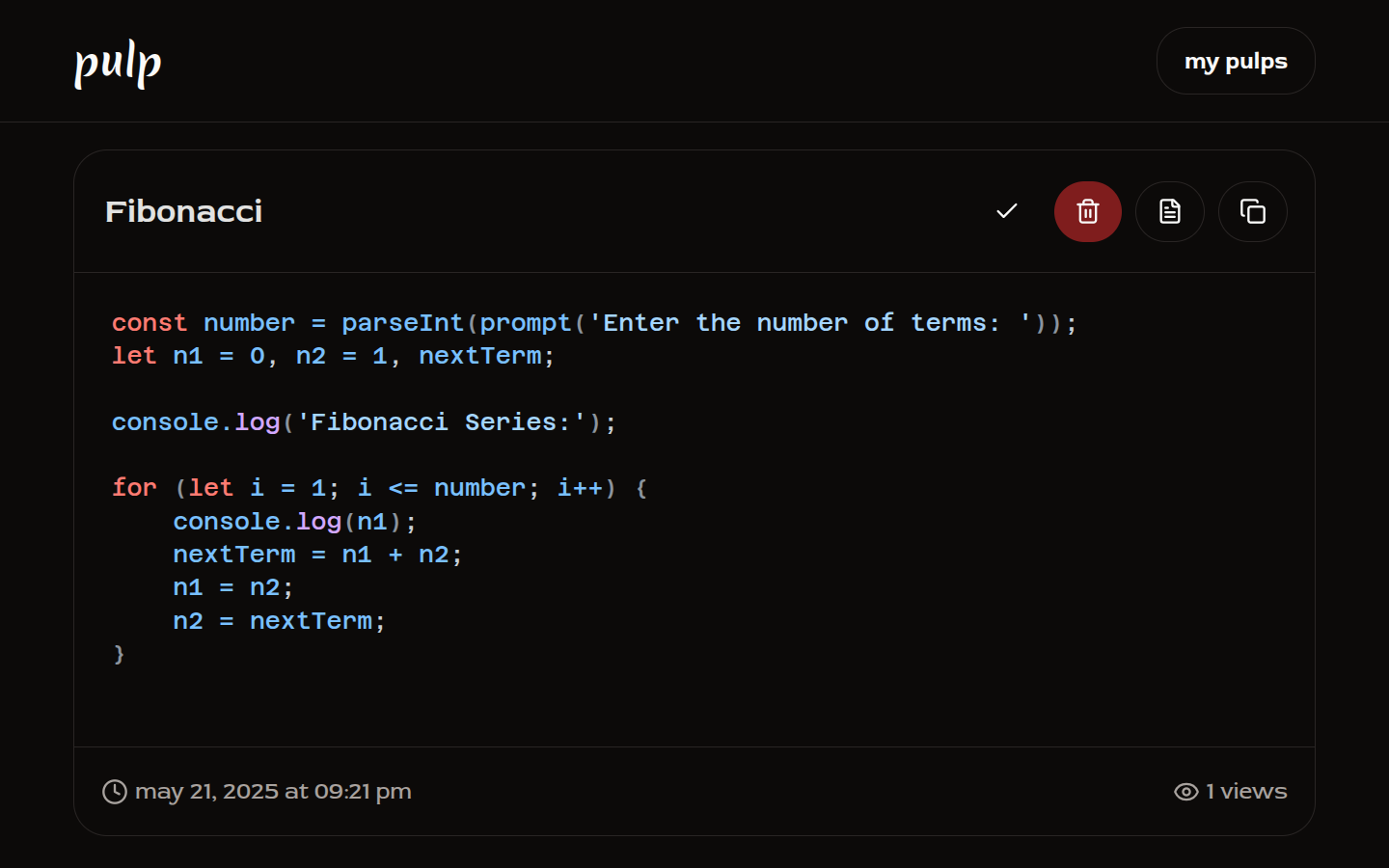
Task: Click the pulp logo
Action: [118, 64]
